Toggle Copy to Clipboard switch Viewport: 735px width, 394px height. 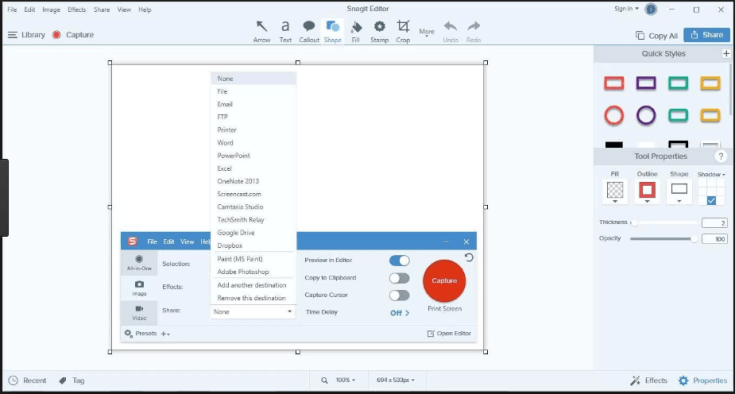pyautogui.click(x=399, y=278)
